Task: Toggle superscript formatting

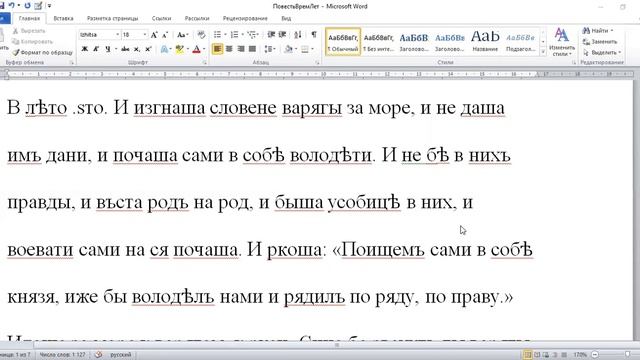Action: tap(148, 49)
